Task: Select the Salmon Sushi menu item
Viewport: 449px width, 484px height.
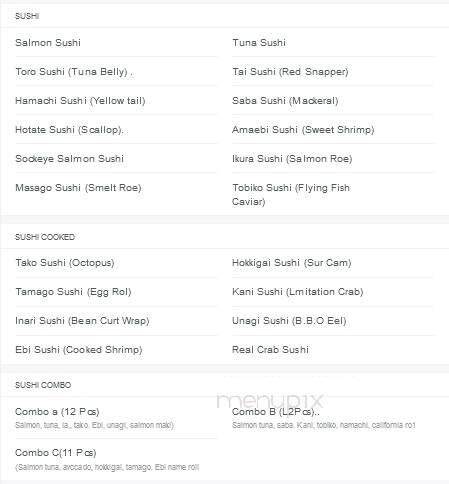Action: coord(48,43)
